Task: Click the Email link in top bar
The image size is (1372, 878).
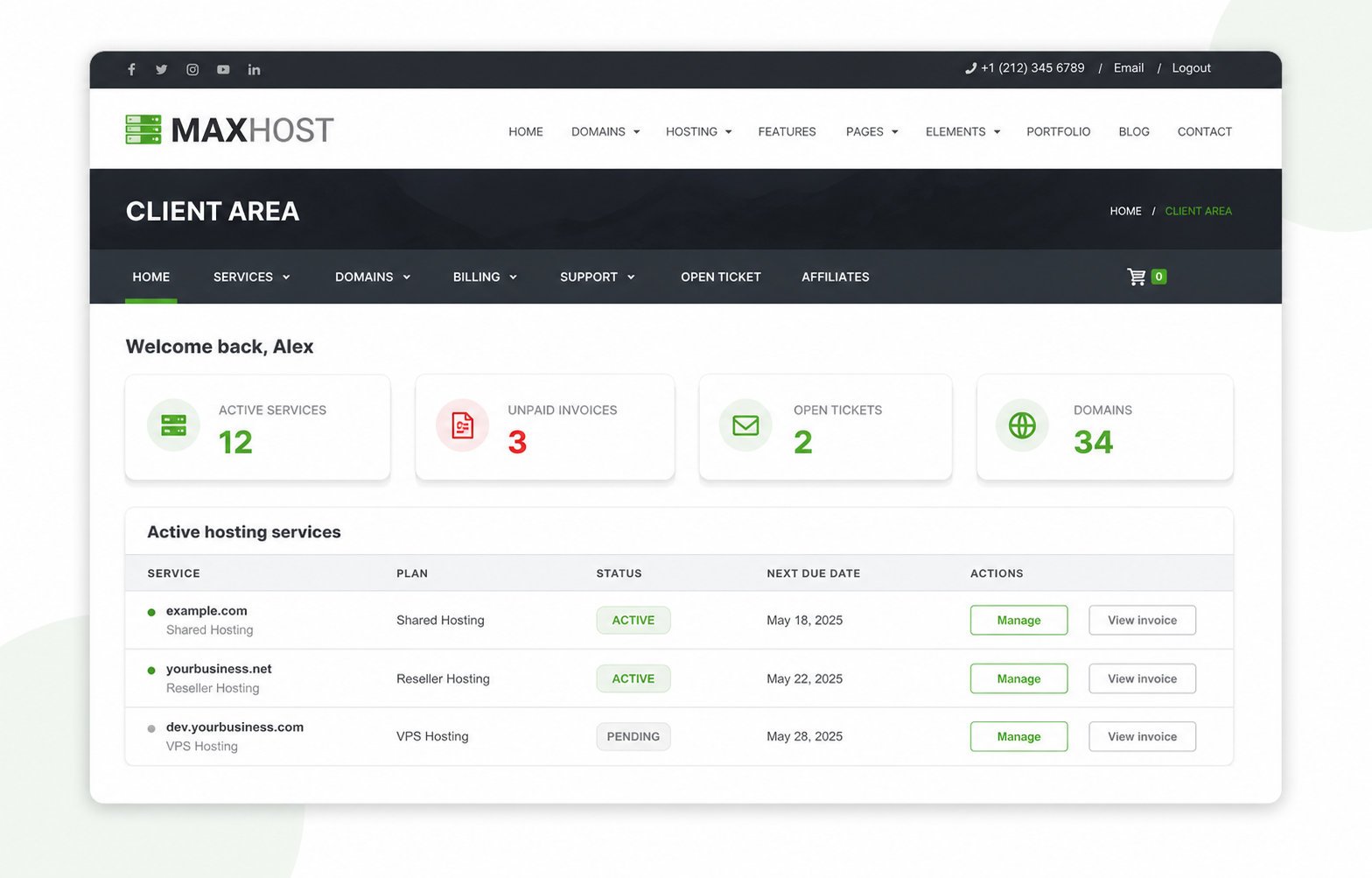Action: tap(1129, 68)
